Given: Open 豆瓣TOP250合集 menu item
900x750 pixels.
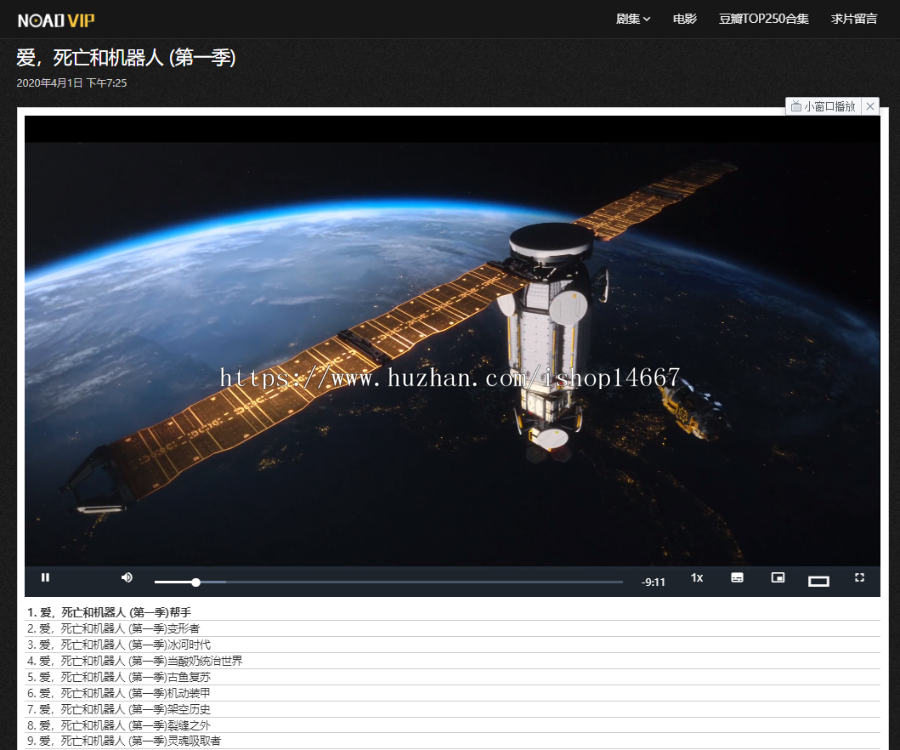Looking at the screenshot, I should coord(763,19).
